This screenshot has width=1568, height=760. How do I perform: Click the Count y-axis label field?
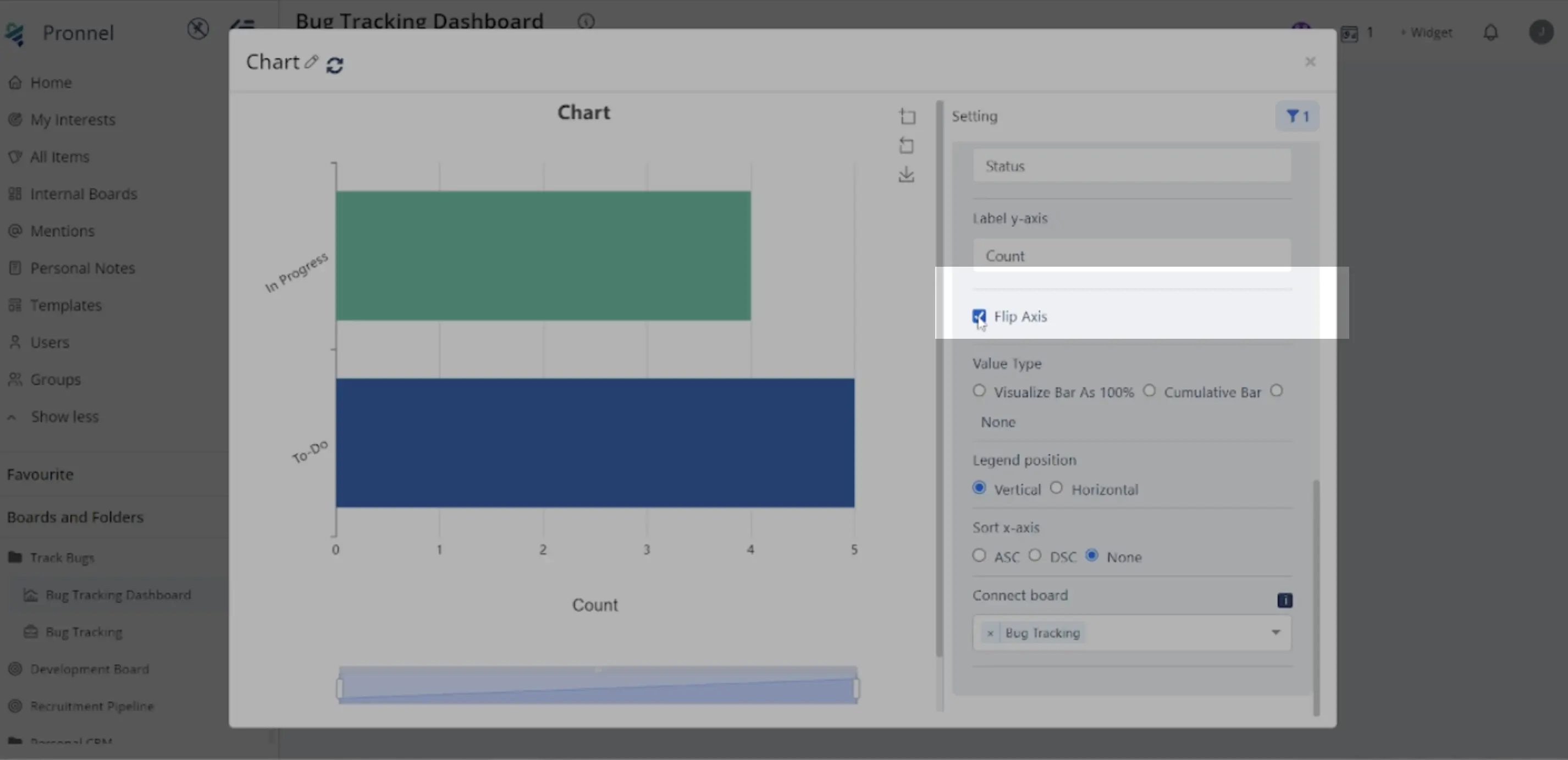click(x=1131, y=256)
